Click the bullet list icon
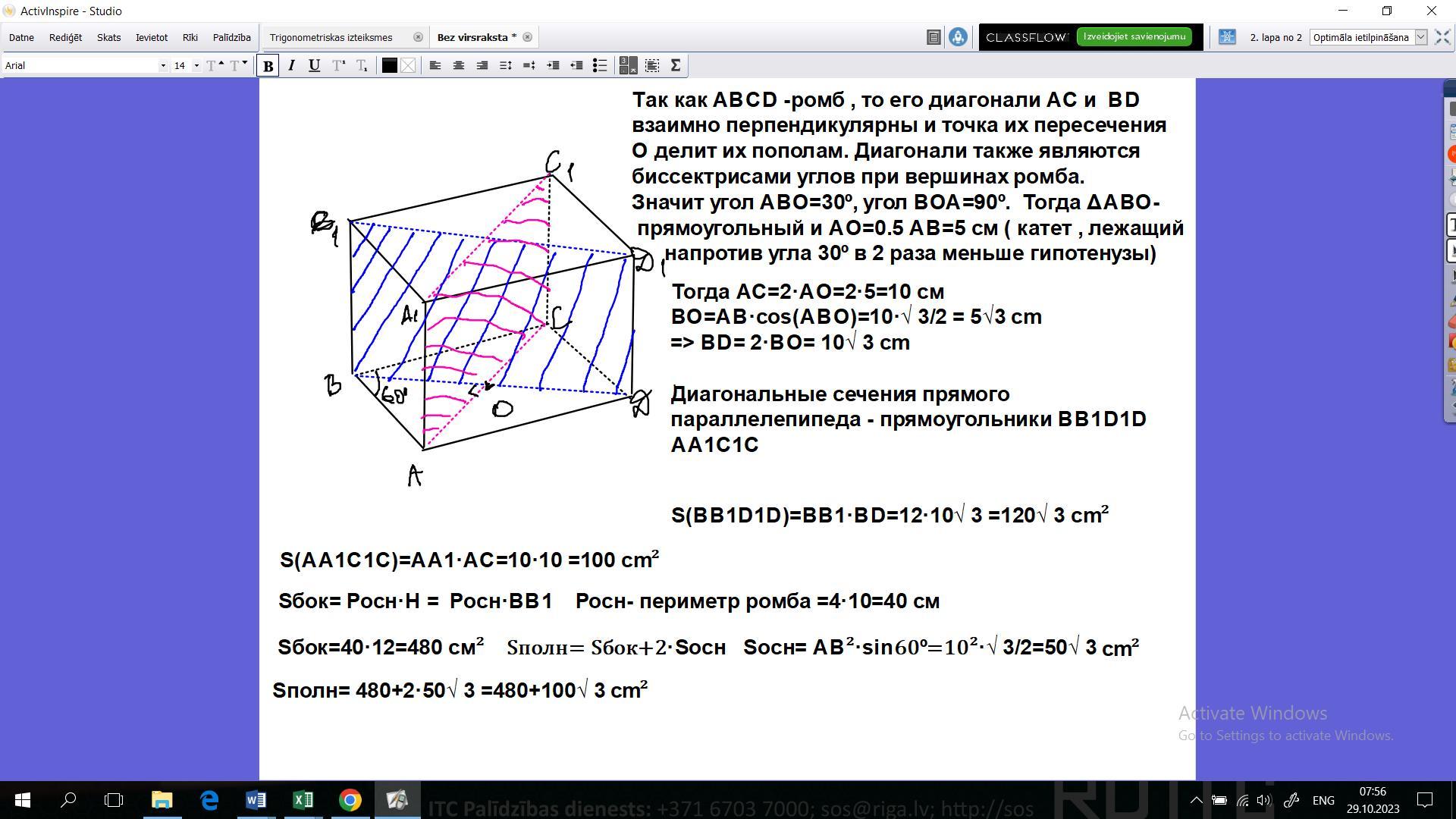Viewport: 1456px width, 819px height. point(600,66)
